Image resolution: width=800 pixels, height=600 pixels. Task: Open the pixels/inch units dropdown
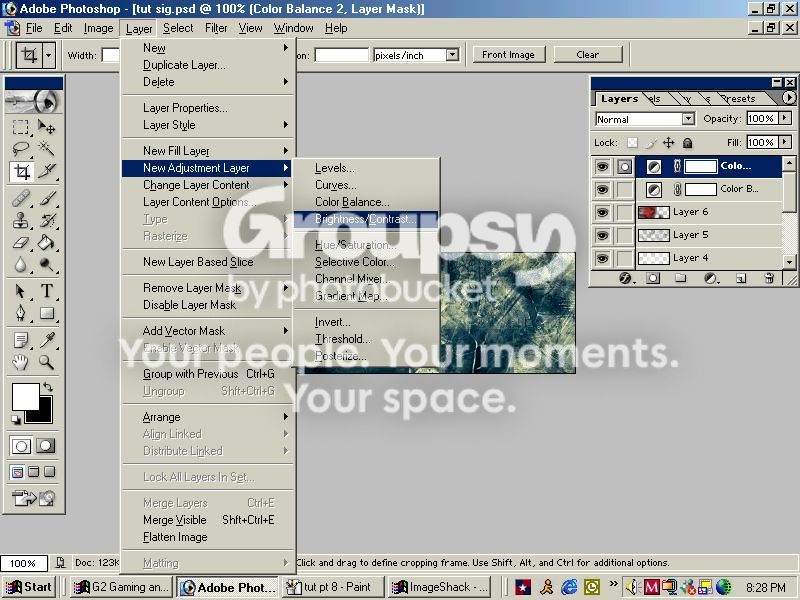452,55
